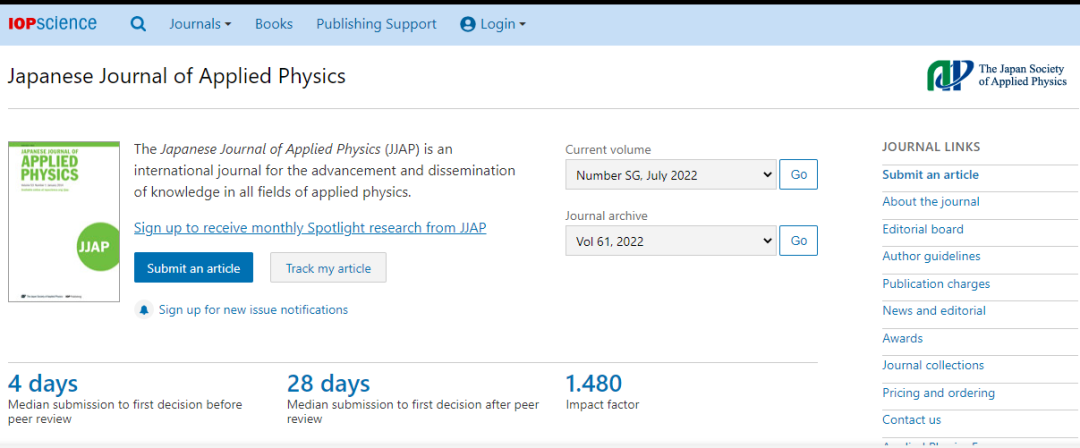Open the Publication charges link
The image size is (1080, 448).
(x=936, y=284)
